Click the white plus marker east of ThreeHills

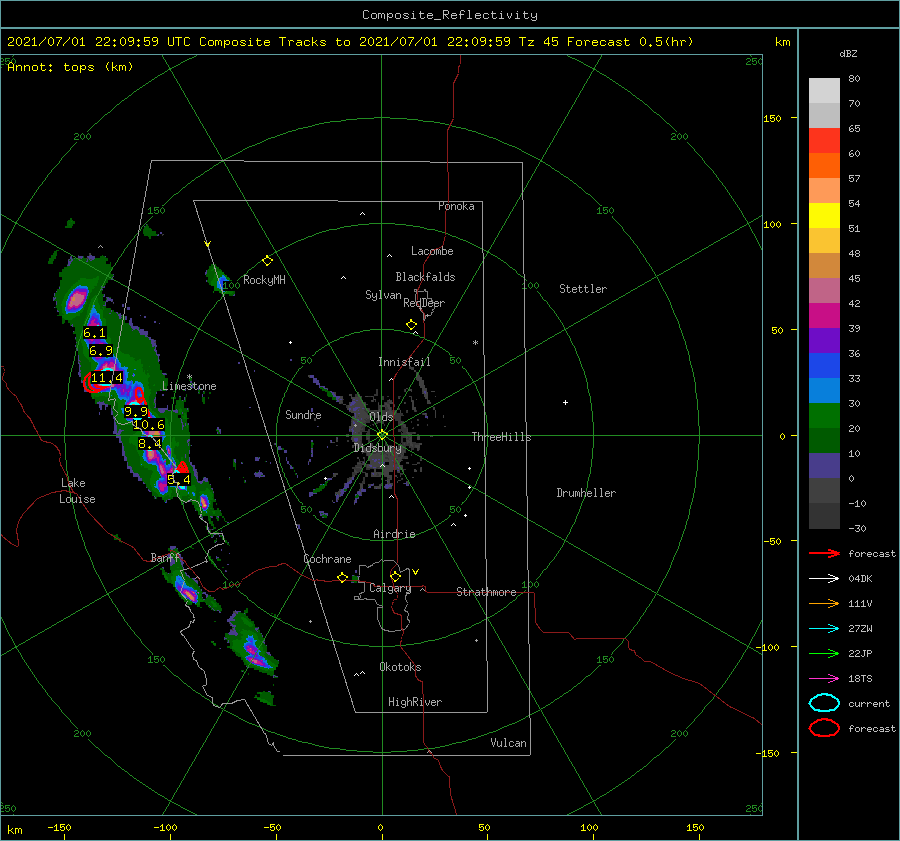coord(565,402)
